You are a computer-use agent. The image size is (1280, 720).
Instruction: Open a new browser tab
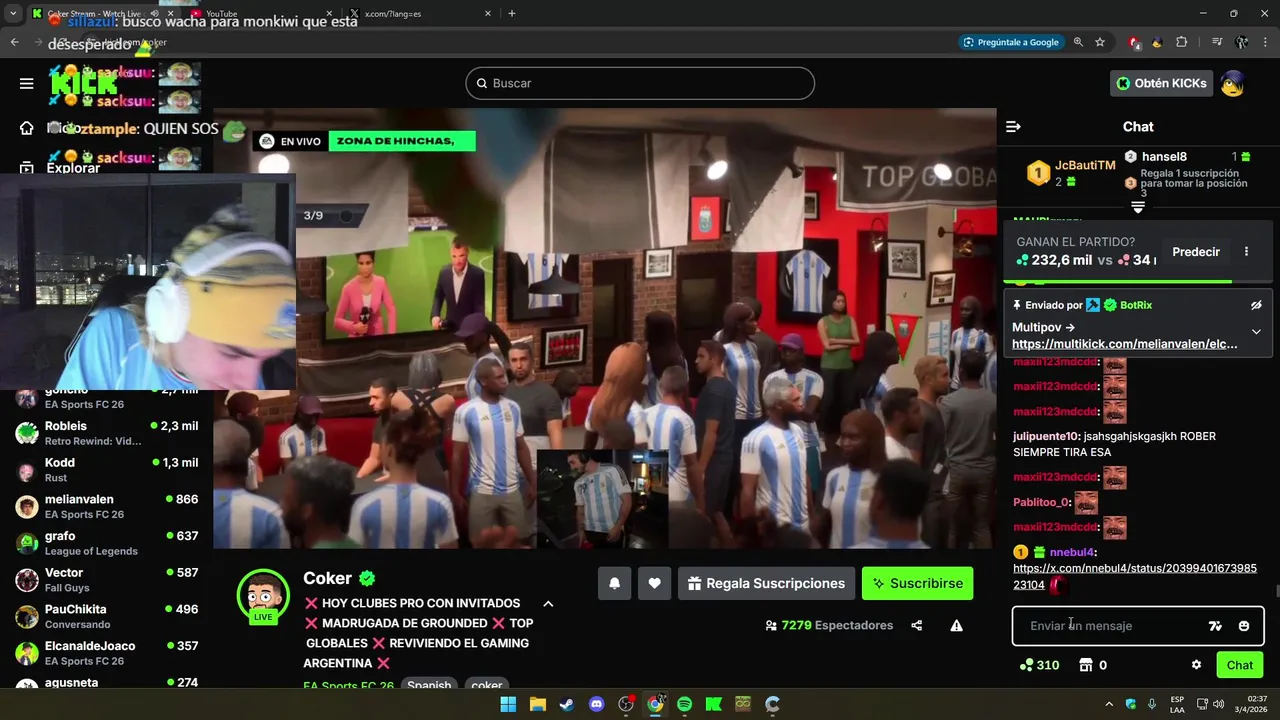pos(512,14)
